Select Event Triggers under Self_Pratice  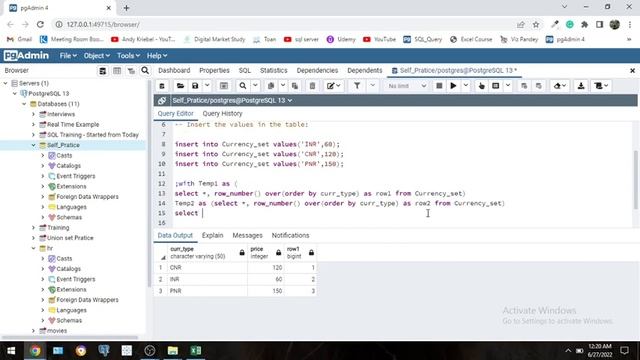76,176
